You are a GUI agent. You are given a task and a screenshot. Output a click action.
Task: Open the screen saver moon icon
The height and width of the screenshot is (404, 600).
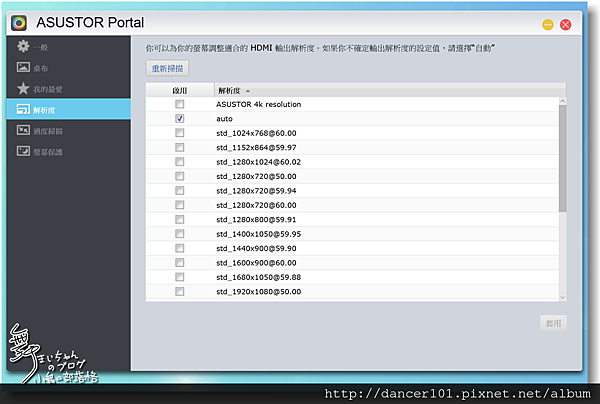pos(23,151)
